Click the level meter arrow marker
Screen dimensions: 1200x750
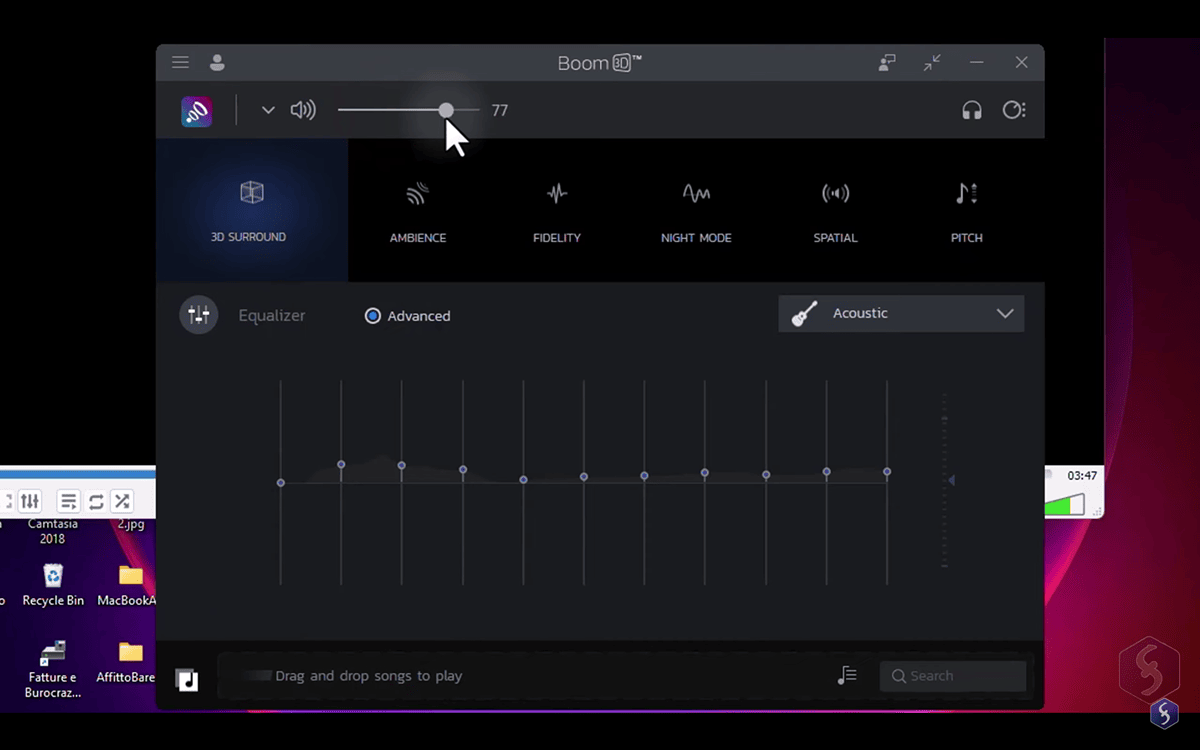coord(951,481)
